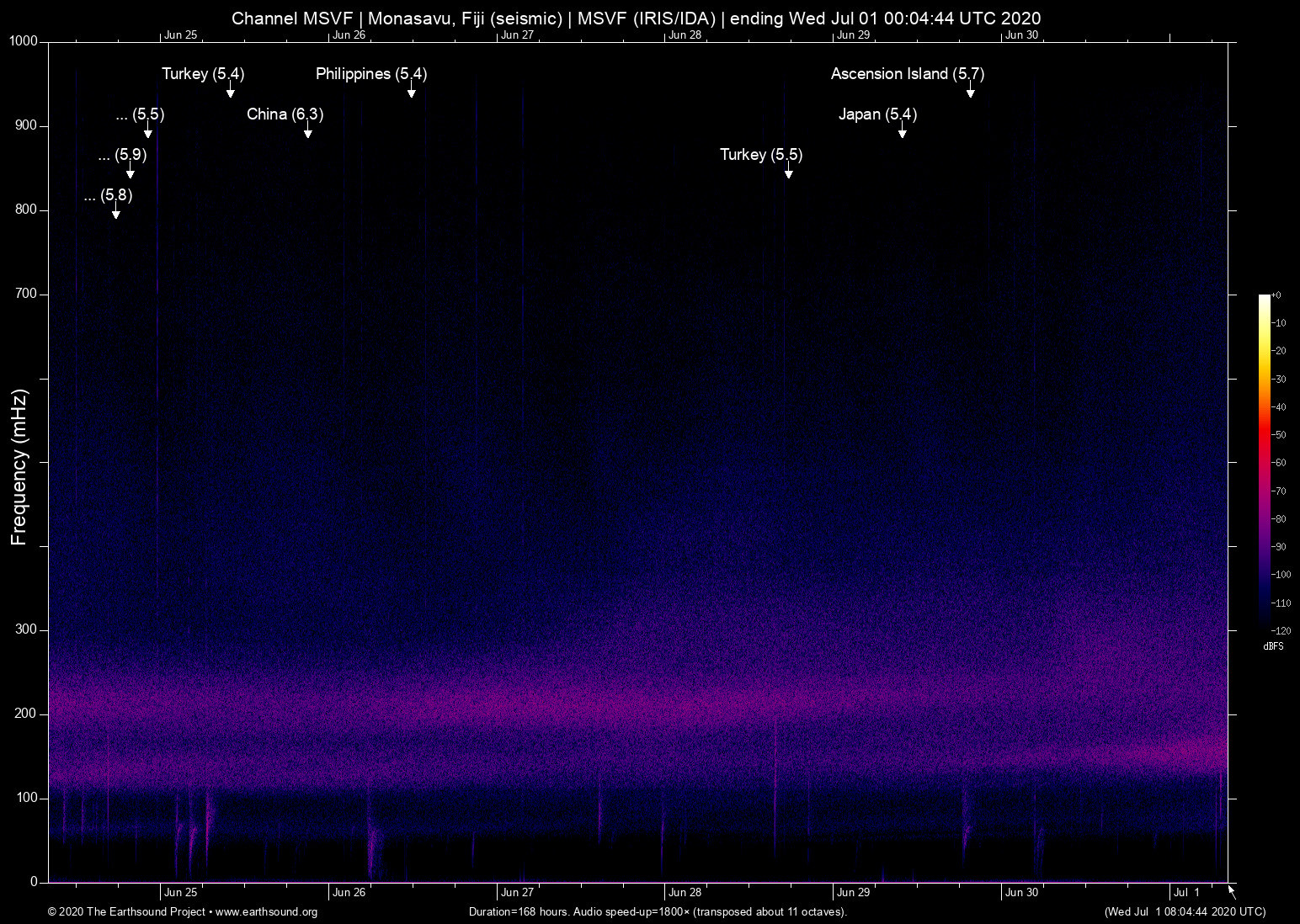
Task: Click the Duration=168 hours footer text
Action: (x=657, y=911)
